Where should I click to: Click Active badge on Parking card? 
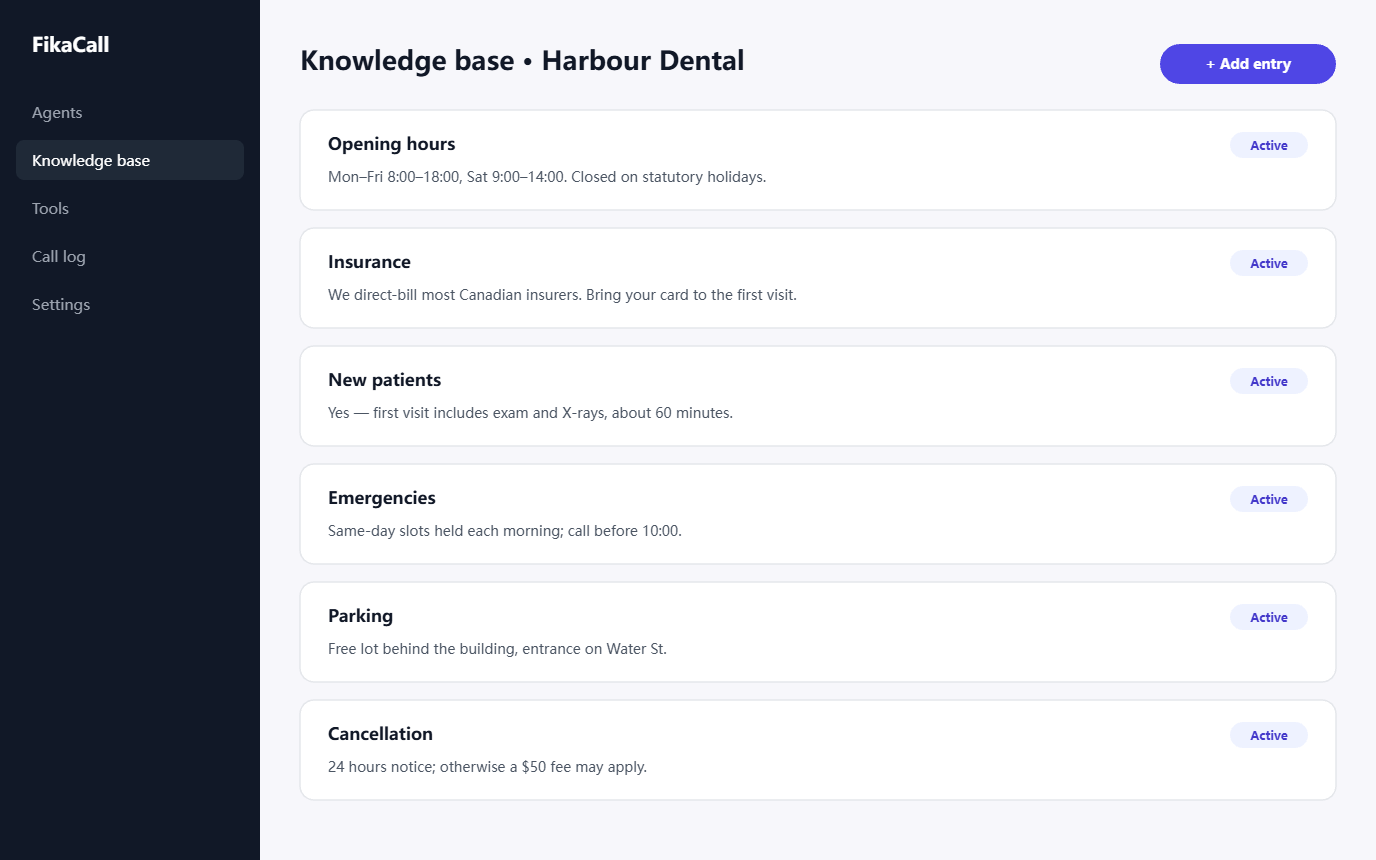click(1269, 617)
